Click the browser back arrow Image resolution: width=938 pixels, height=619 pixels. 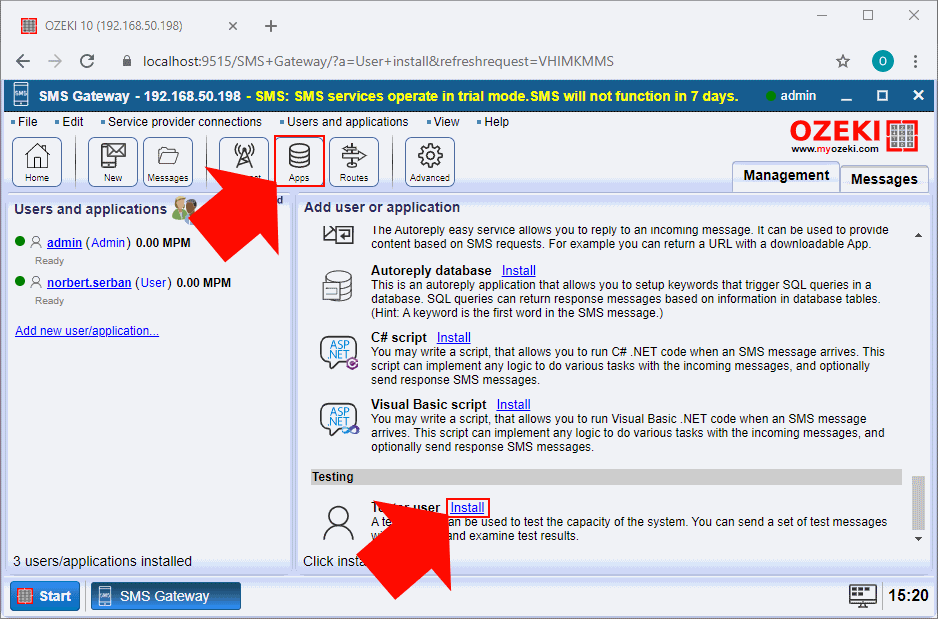coord(23,61)
